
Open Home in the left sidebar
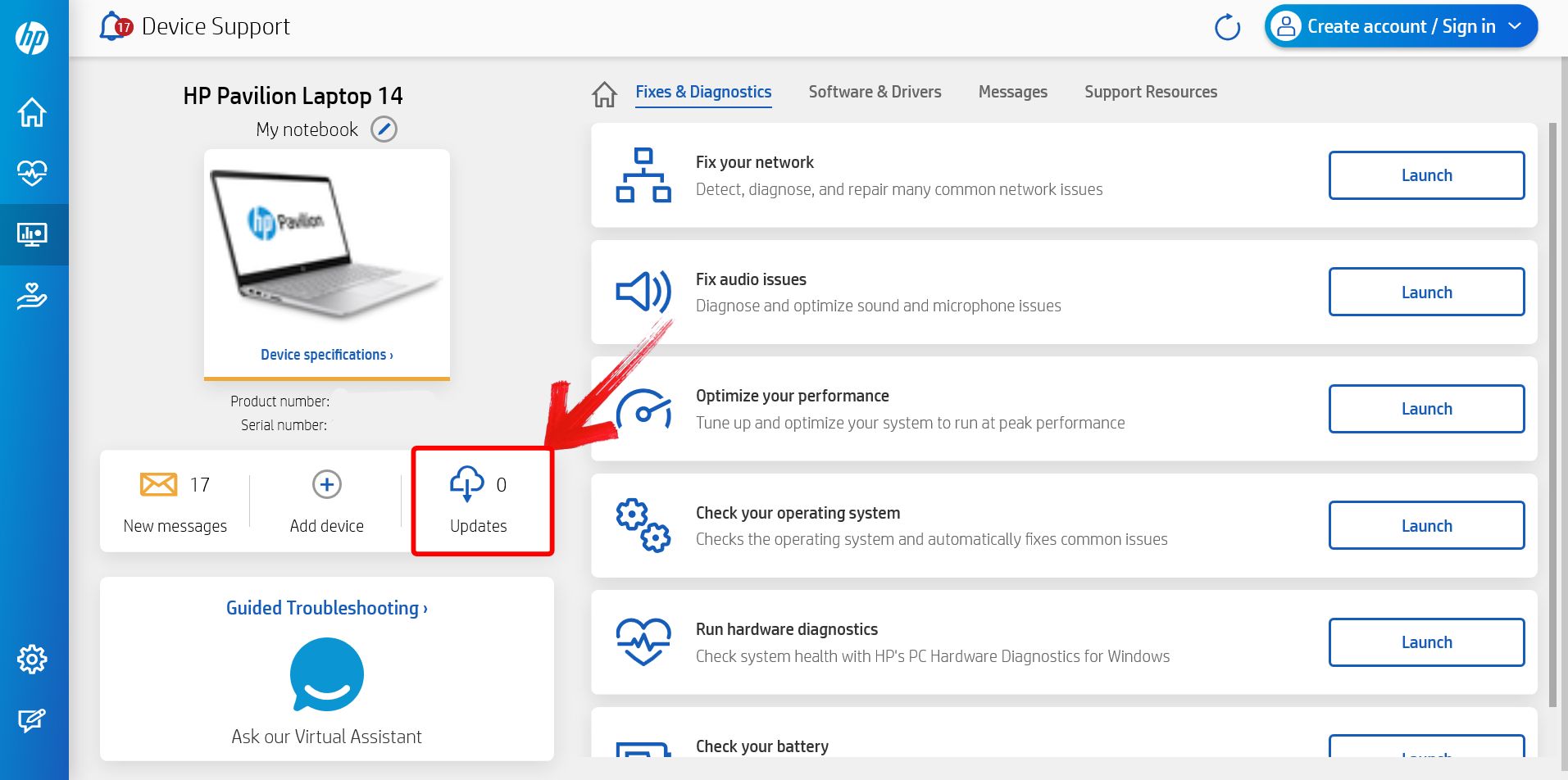[x=32, y=112]
